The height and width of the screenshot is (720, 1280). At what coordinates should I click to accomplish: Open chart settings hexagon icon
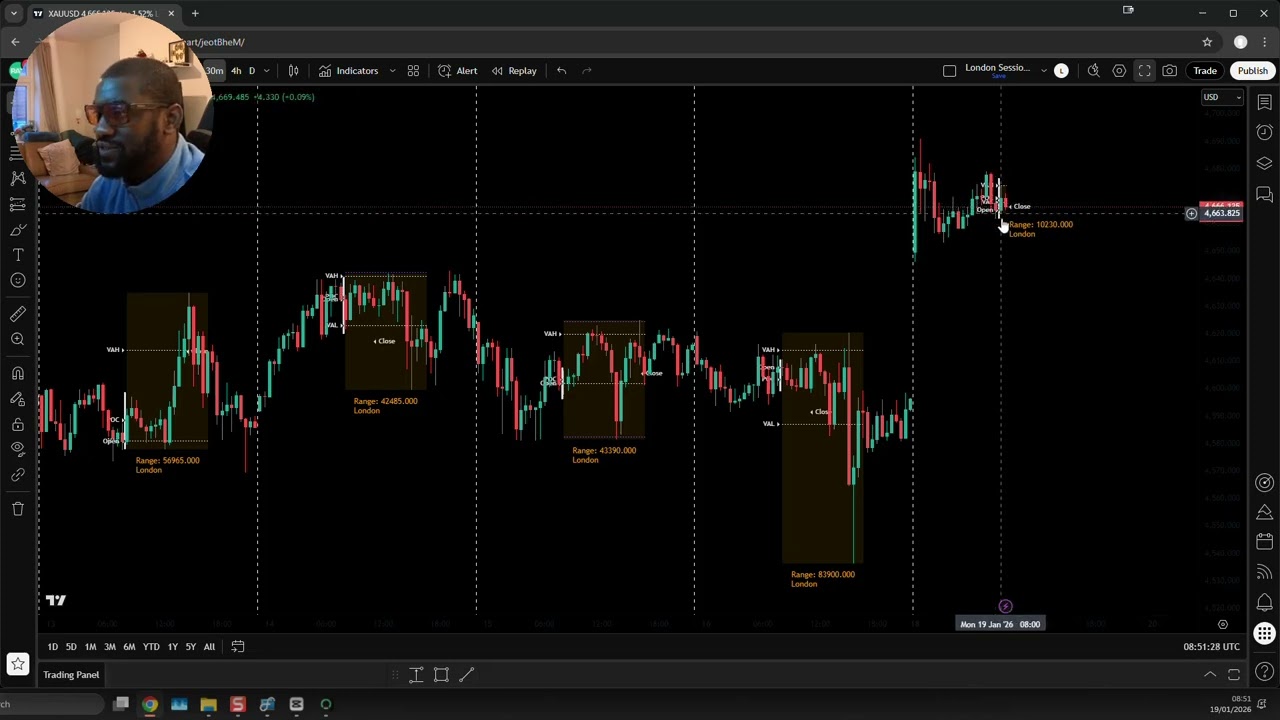click(1119, 71)
